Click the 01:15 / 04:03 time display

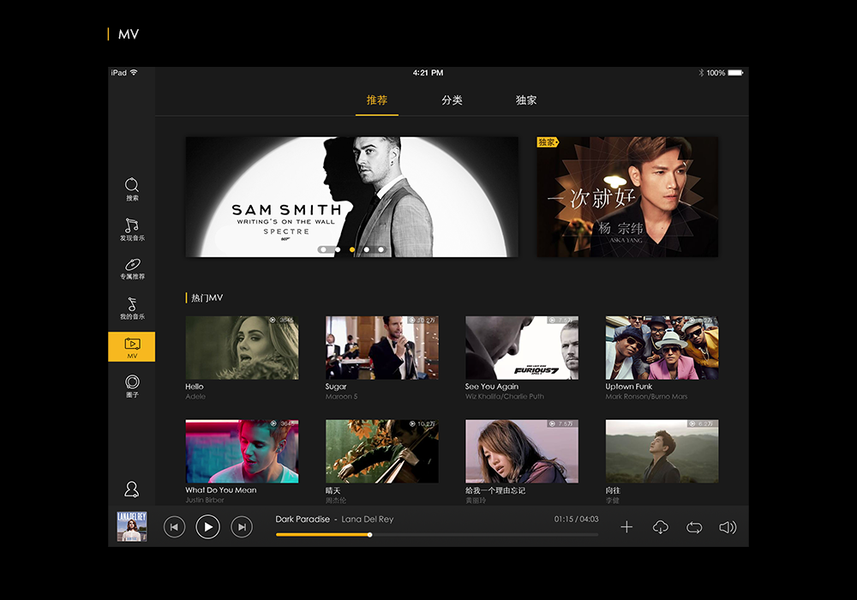(x=576, y=519)
